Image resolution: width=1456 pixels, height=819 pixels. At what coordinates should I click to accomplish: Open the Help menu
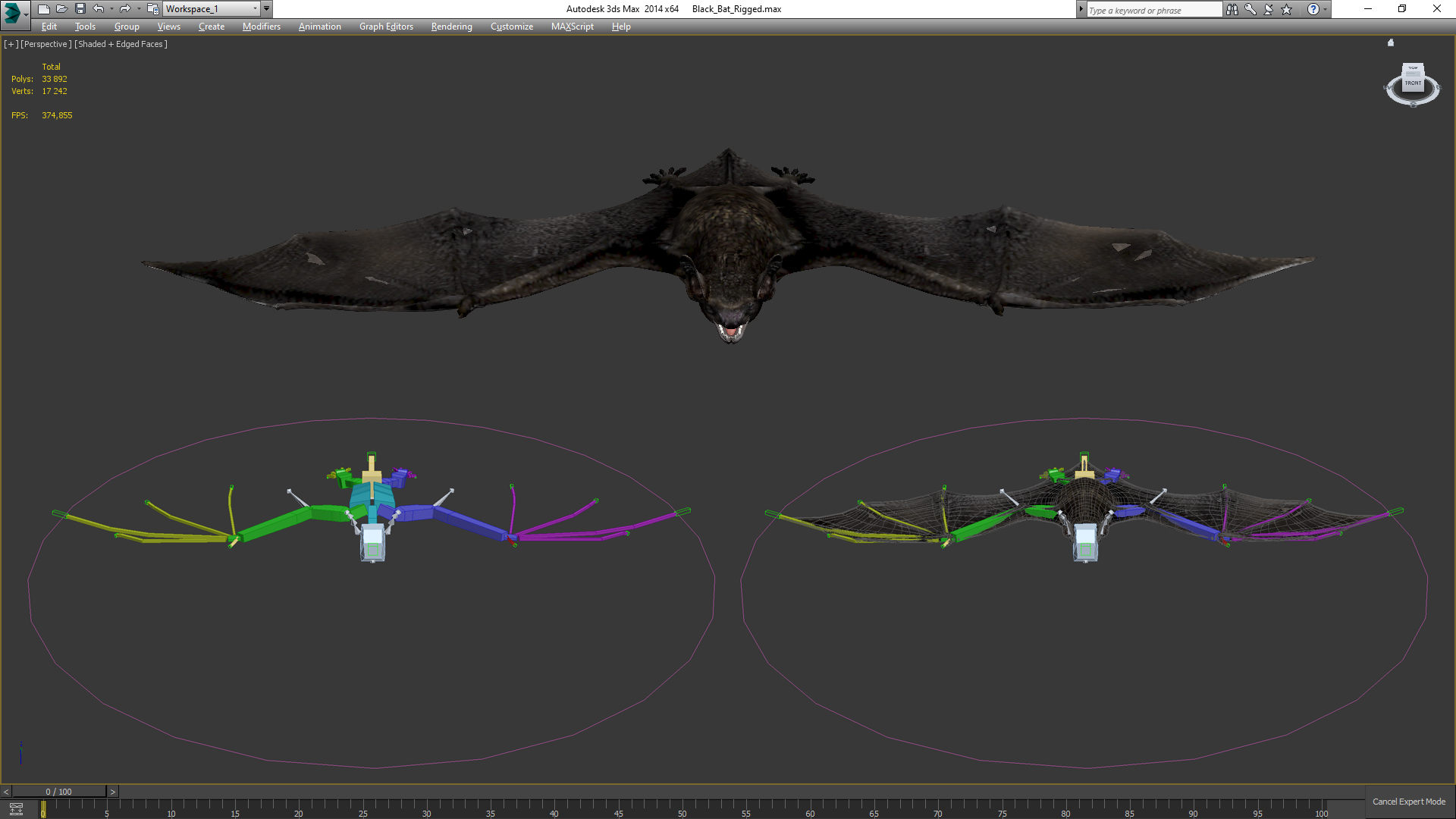pos(621,27)
